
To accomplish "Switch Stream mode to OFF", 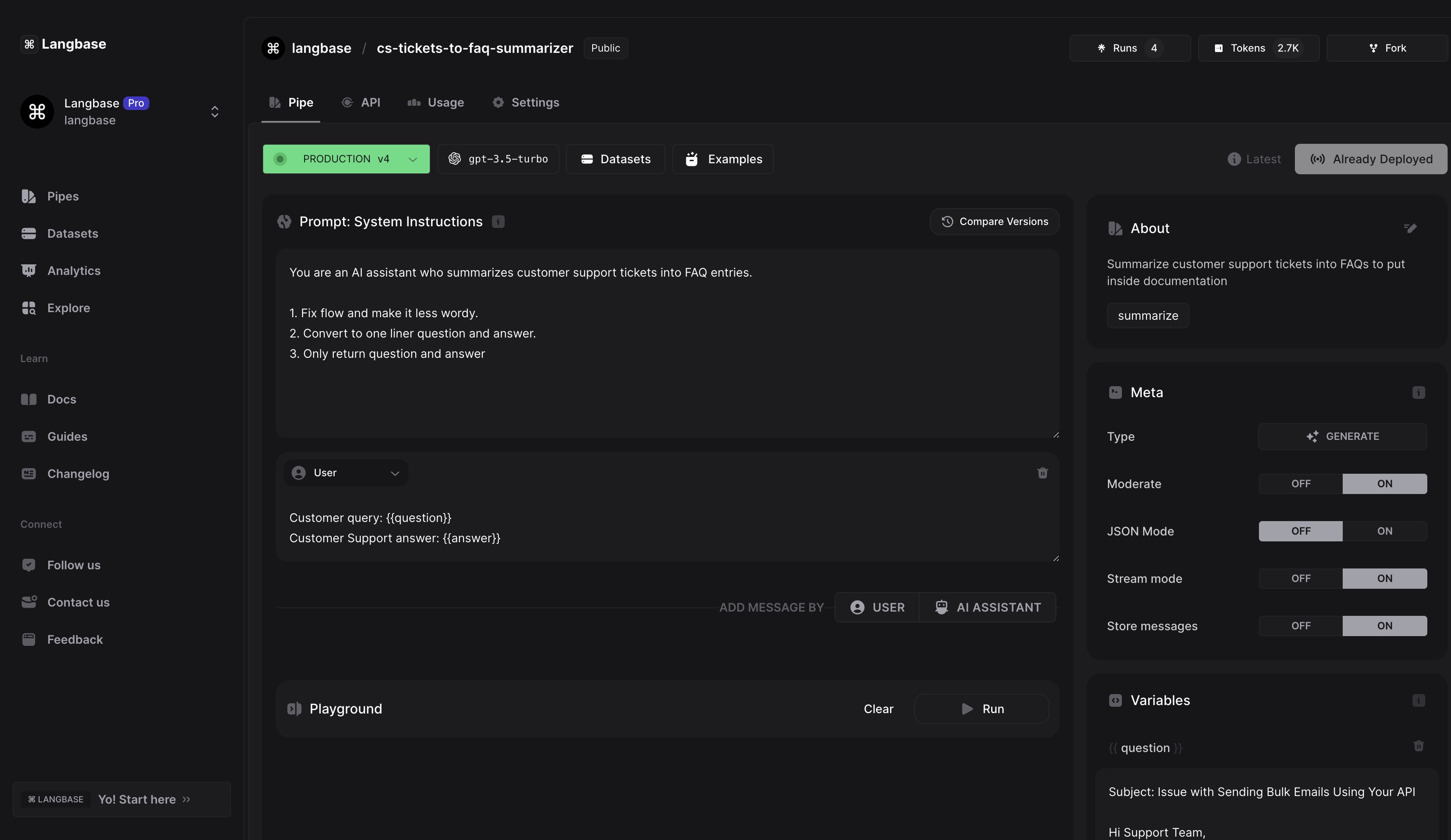I will [1300, 579].
